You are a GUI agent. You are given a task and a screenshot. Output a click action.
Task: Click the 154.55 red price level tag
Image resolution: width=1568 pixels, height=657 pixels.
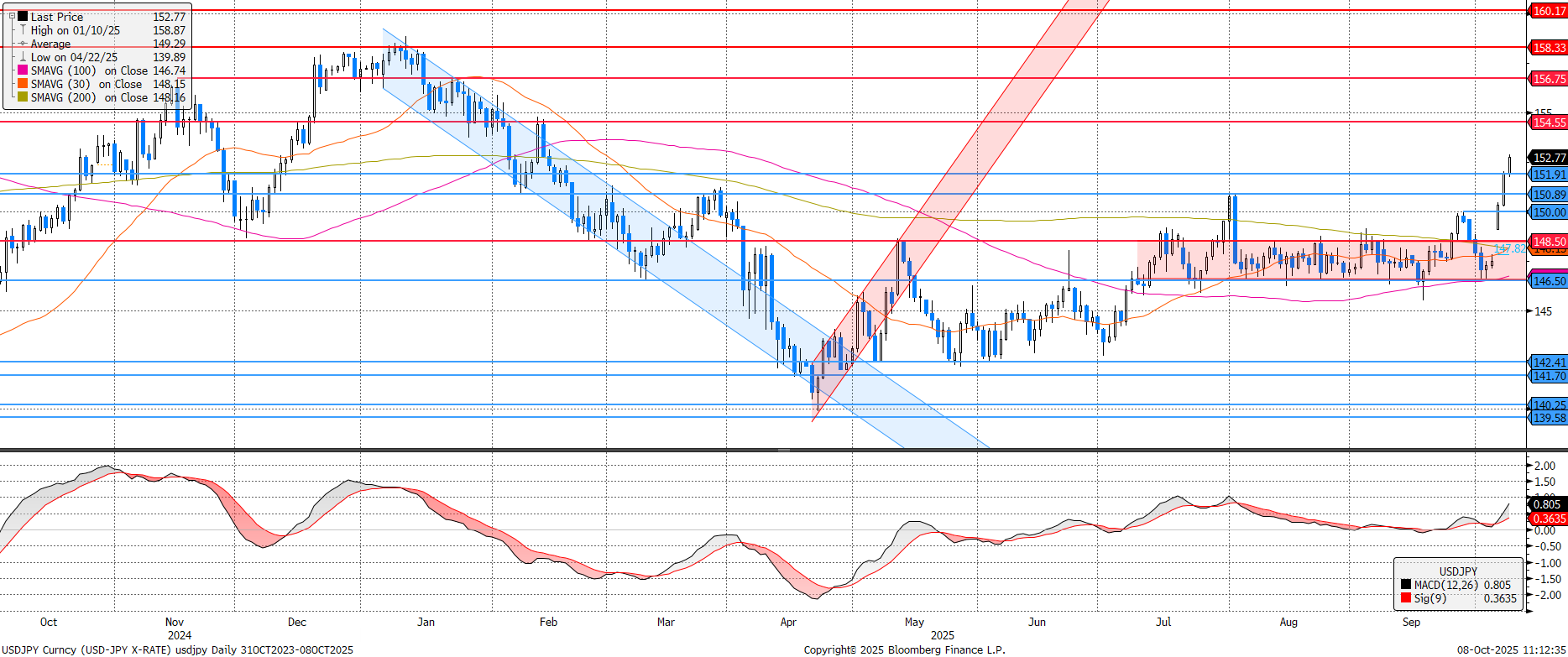(x=1549, y=123)
